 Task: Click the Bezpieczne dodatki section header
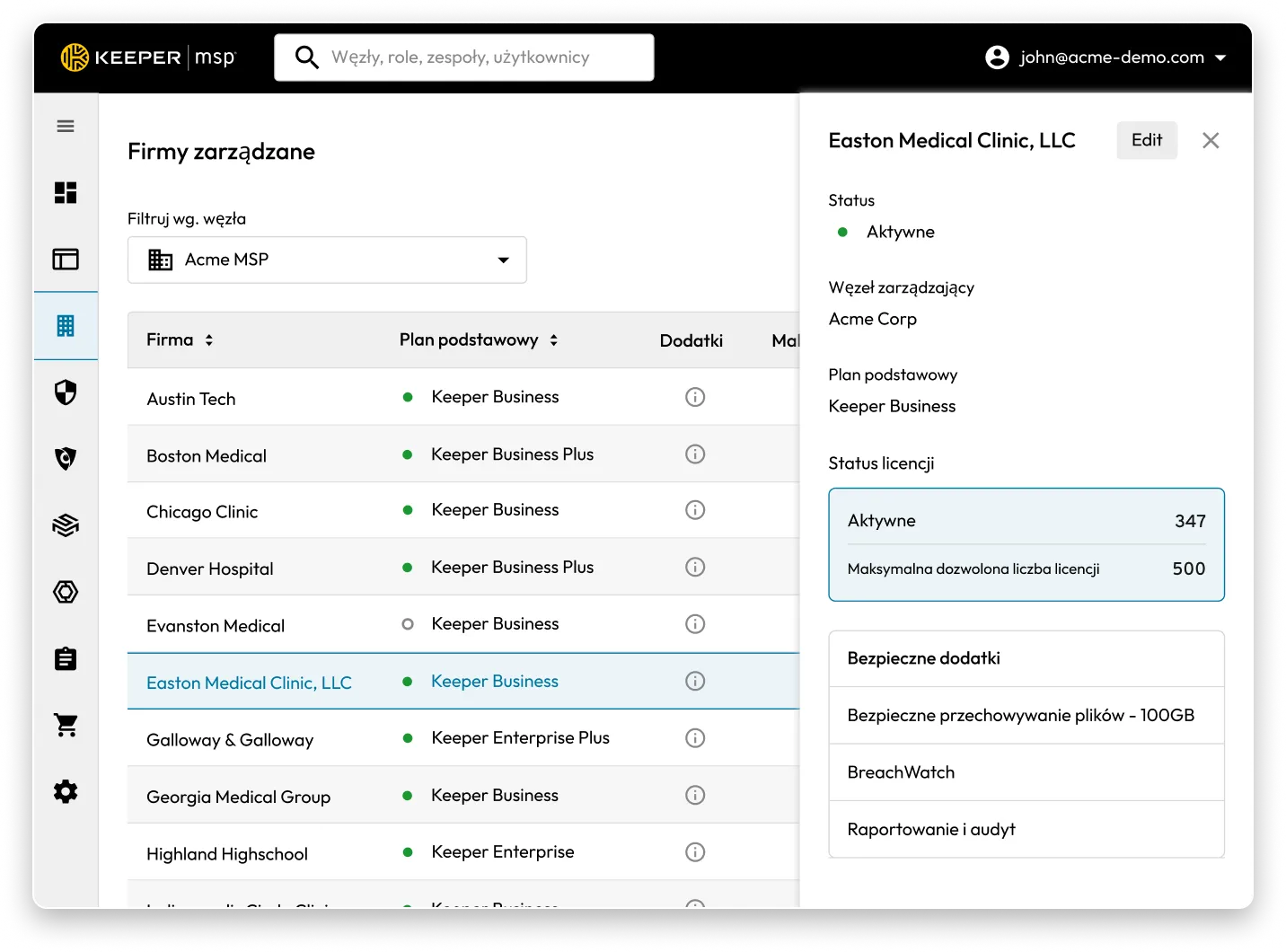click(x=1026, y=659)
